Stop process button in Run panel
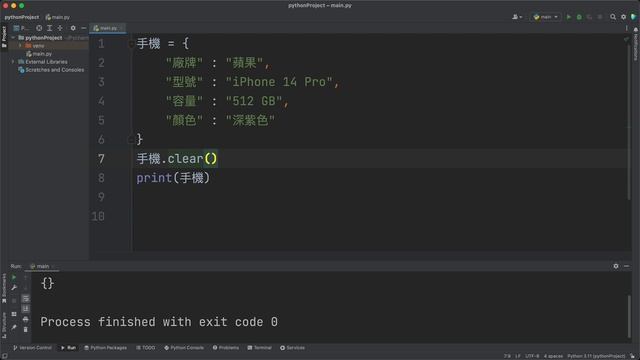640x360 pixels. 14,301
